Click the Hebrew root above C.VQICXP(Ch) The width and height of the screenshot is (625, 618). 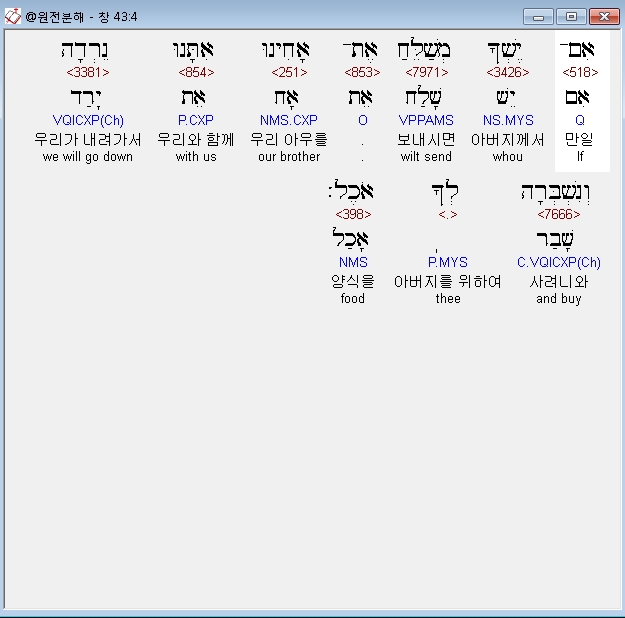pos(555,240)
